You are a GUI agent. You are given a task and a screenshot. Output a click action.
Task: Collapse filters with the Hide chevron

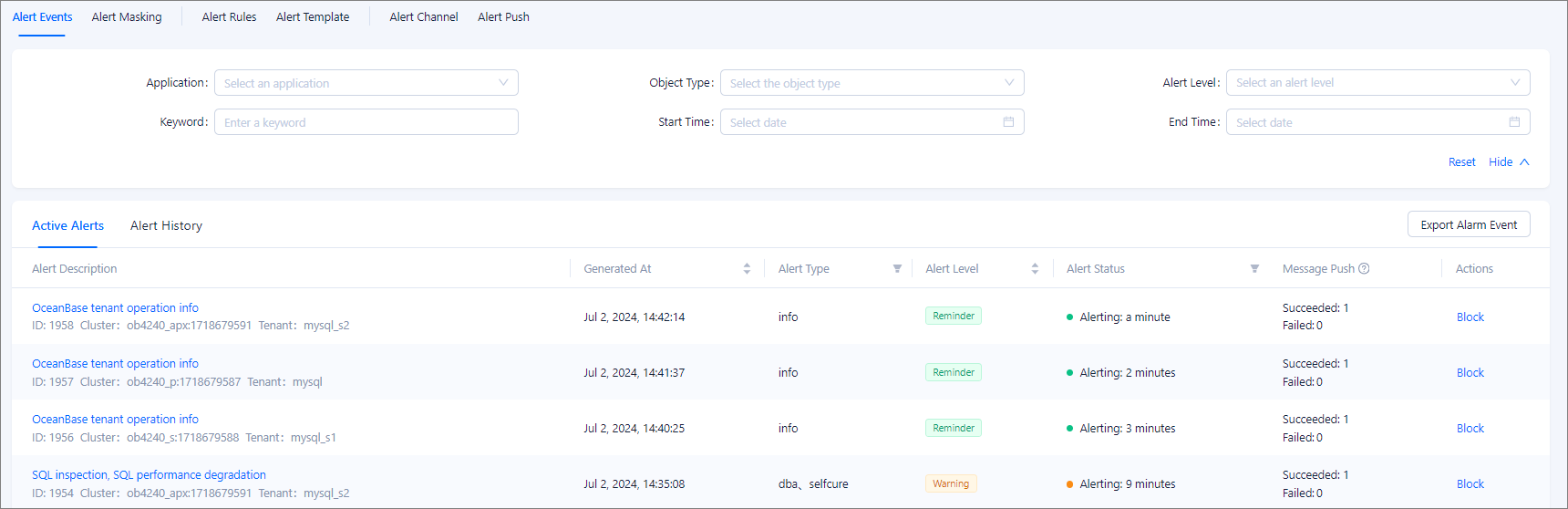tap(1524, 162)
